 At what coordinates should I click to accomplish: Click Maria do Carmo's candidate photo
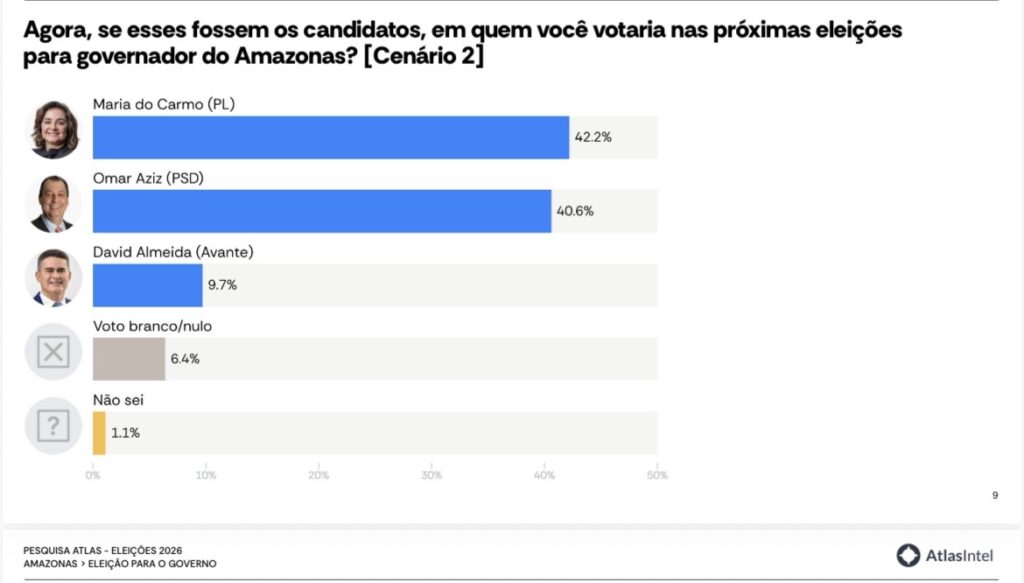pyautogui.click(x=53, y=129)
